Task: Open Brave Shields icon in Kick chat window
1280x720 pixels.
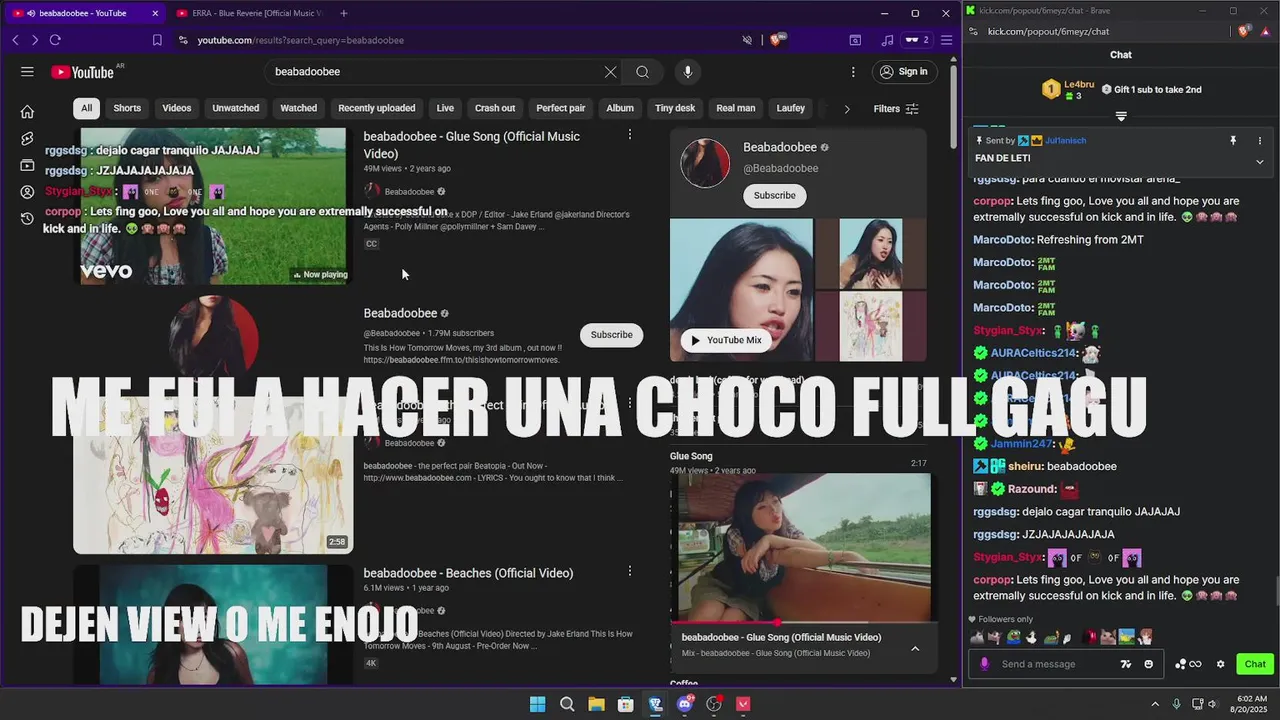Action: point(1244,32)
